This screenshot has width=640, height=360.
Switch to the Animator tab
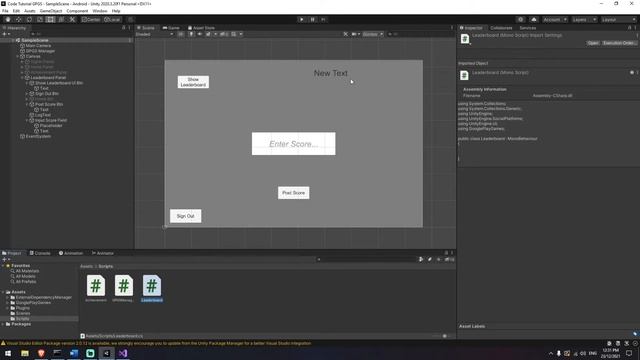click(x=102, y=253)
